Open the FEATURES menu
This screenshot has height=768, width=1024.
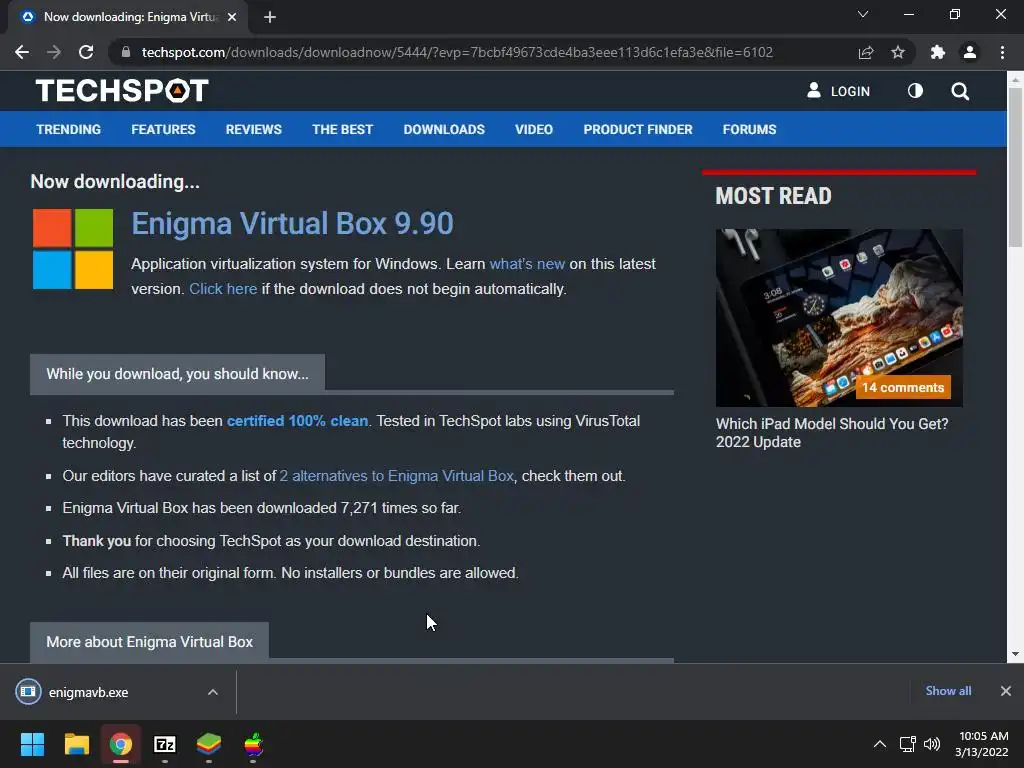coord(163,129)
